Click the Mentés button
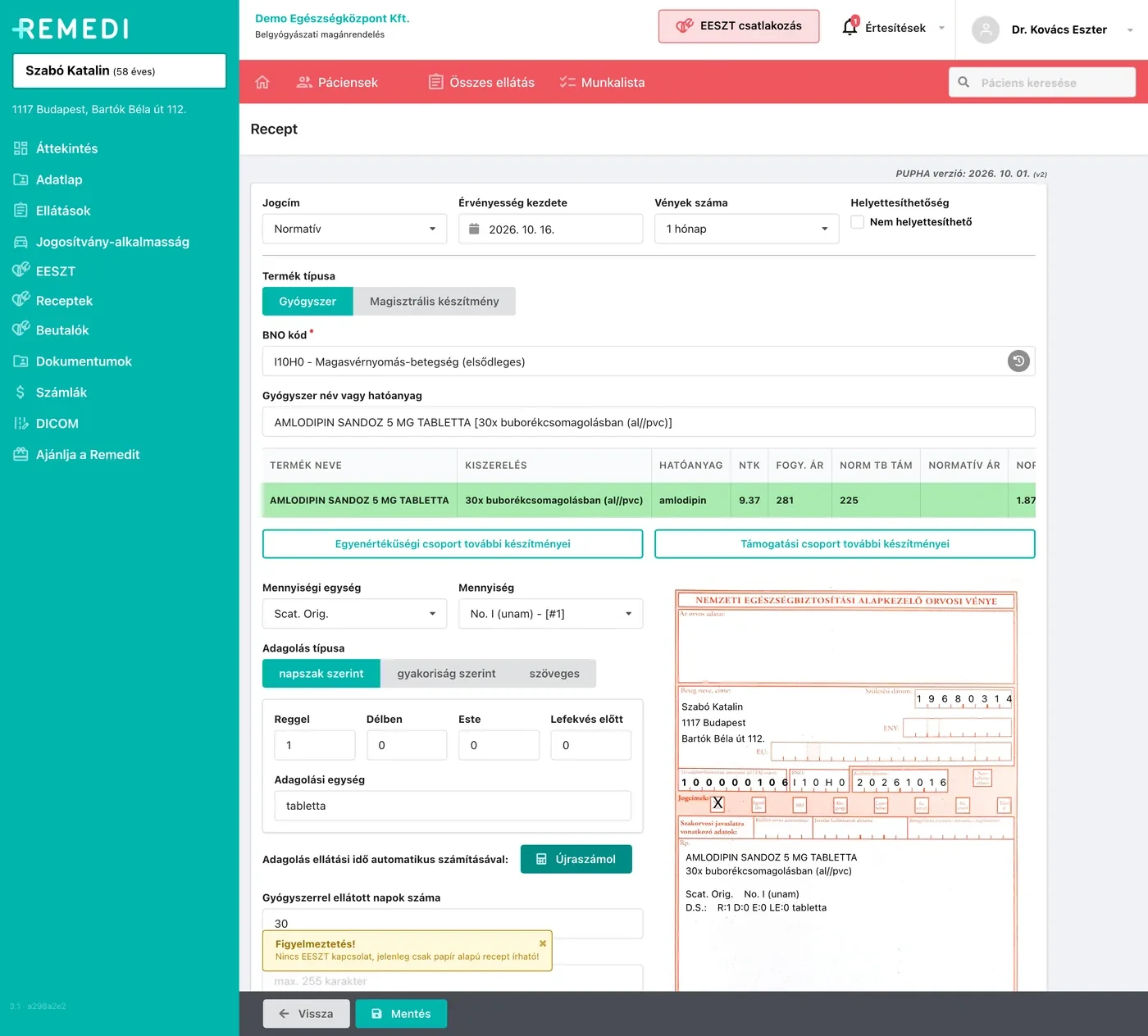Screen dimensions: 1148x1036 [401, 1014]
